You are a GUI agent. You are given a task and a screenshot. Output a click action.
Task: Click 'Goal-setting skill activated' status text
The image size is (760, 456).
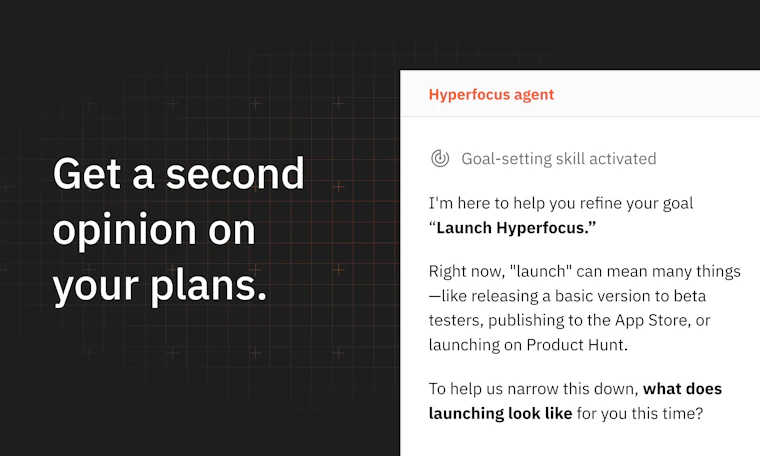click(559, 159)
